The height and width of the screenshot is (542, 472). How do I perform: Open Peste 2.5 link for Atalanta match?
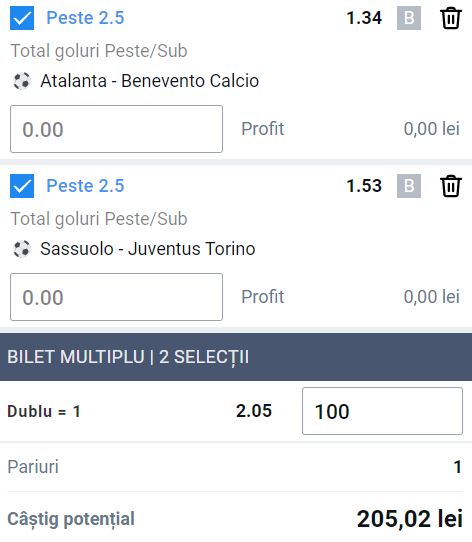click(85, 18)
